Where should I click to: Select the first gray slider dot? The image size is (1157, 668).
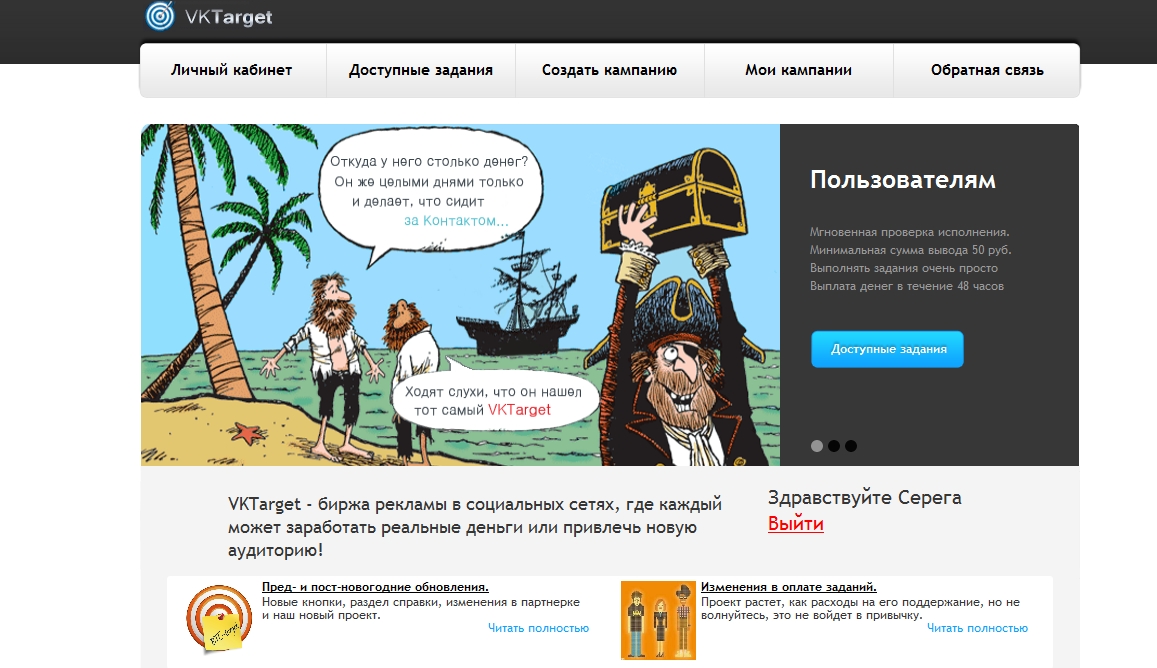(x=817, y=446)
